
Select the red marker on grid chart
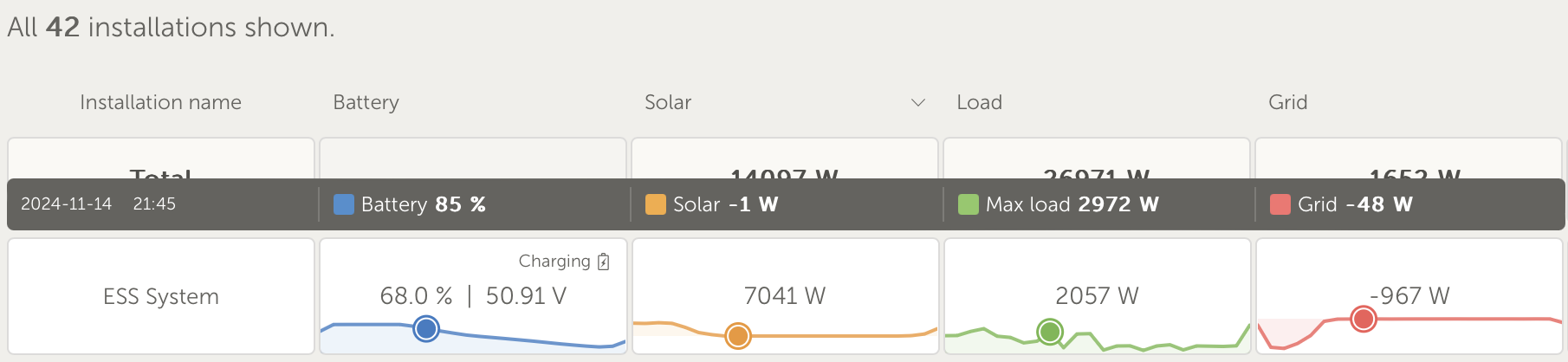[1364, 319]
